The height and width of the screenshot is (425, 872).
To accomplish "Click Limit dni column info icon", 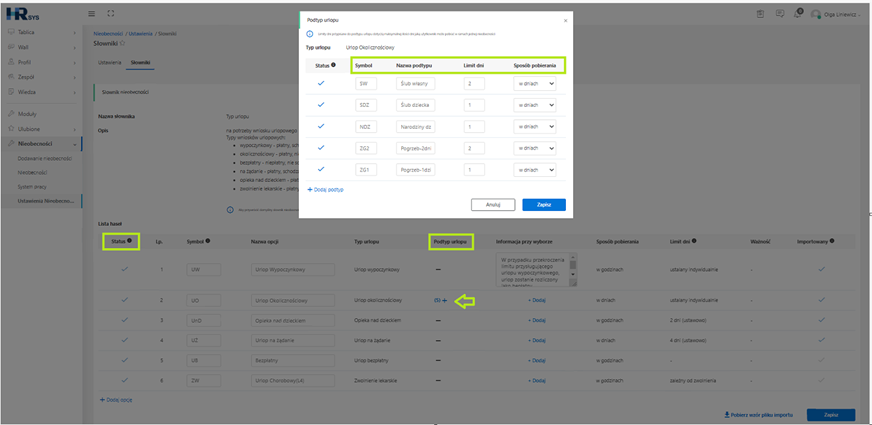I will [x=696, y=241].
